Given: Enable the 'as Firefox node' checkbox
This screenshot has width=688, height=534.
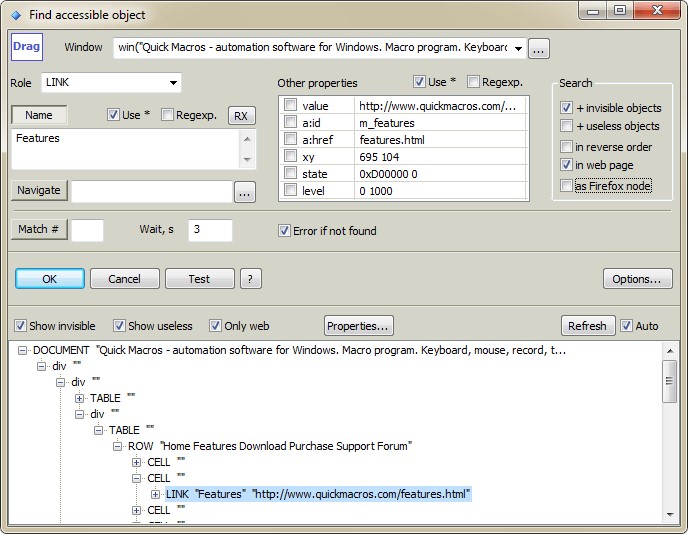Looking at the screenshot, I should click(x=567, y=186).
